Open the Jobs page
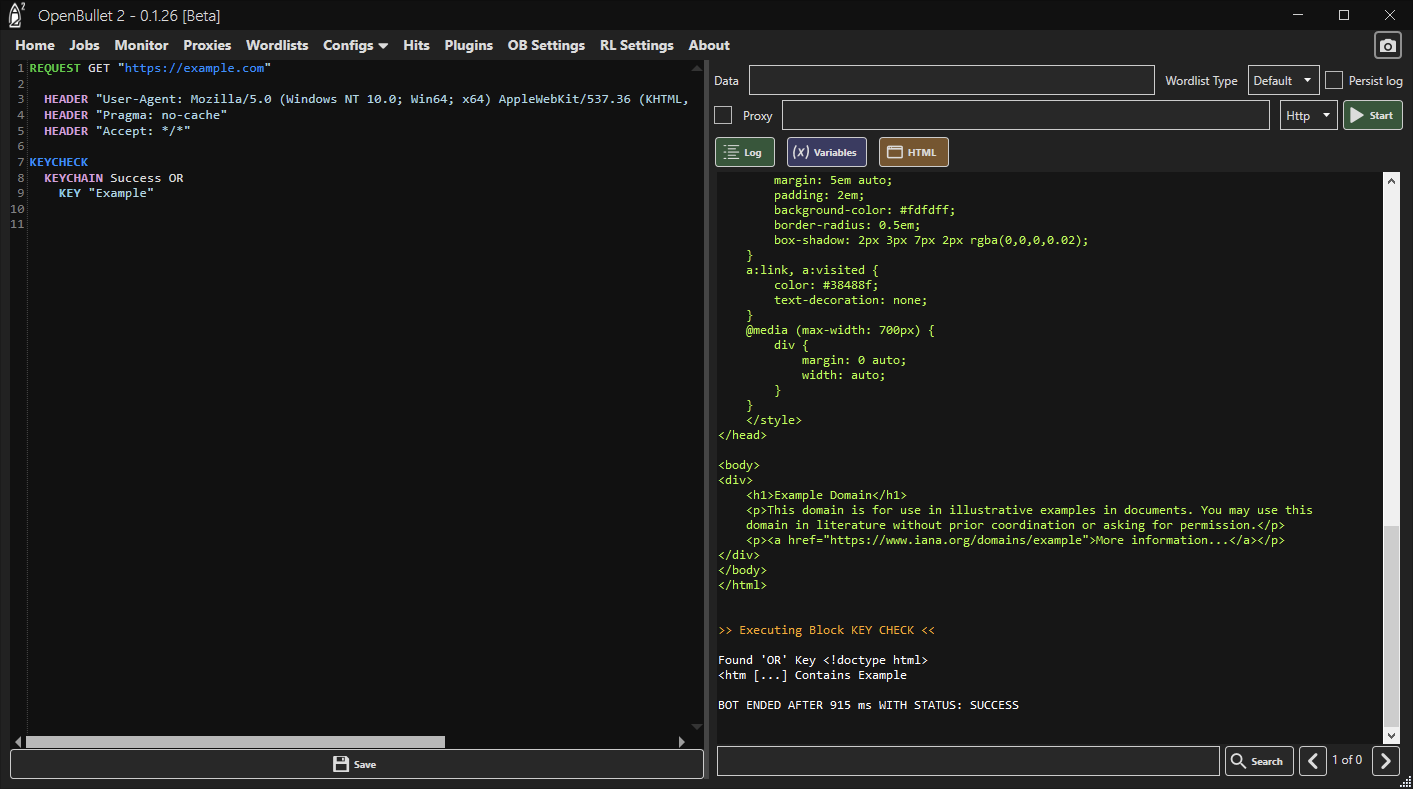Screen dimensions: 1413x789 coord(84,45)
